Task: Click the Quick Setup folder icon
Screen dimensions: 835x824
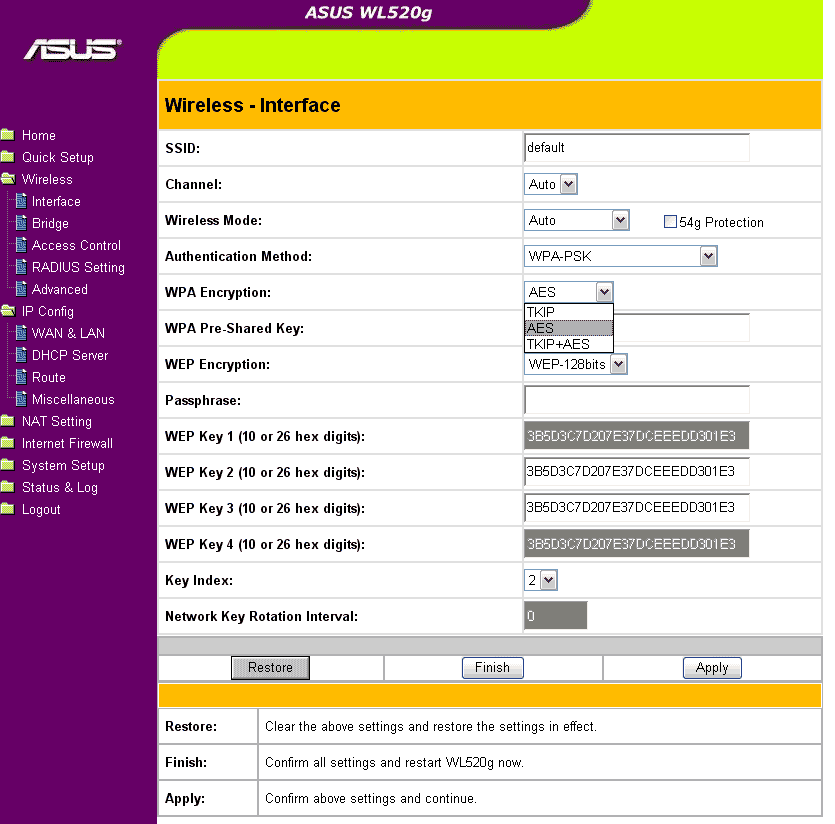Action: [x=7, y=157]
